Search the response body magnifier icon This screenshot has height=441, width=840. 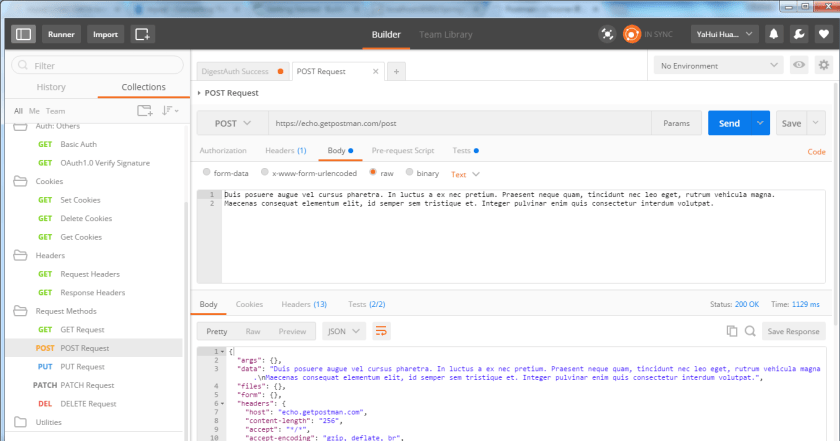749,331
